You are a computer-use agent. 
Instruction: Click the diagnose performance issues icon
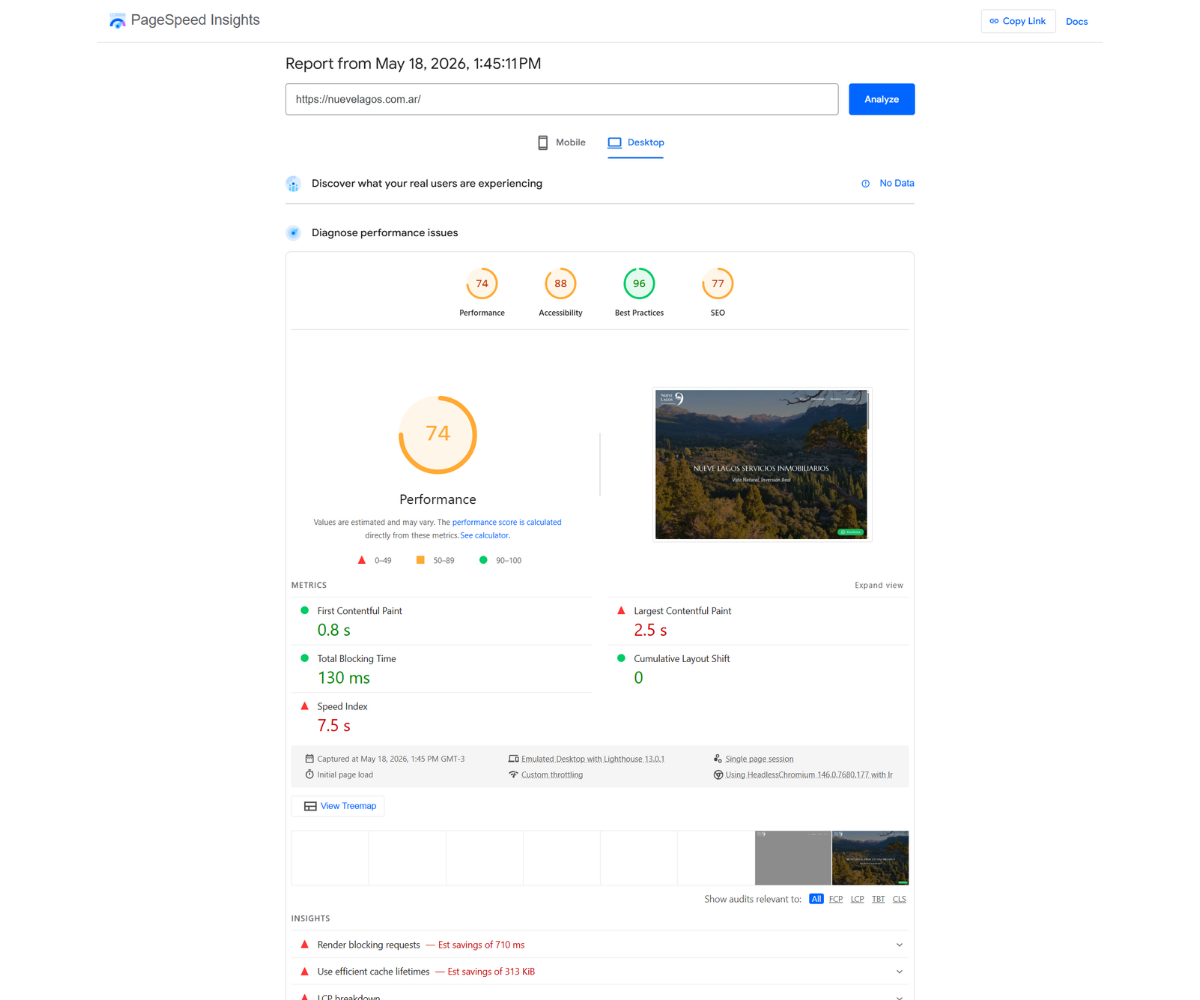click(x=293, y=233)
